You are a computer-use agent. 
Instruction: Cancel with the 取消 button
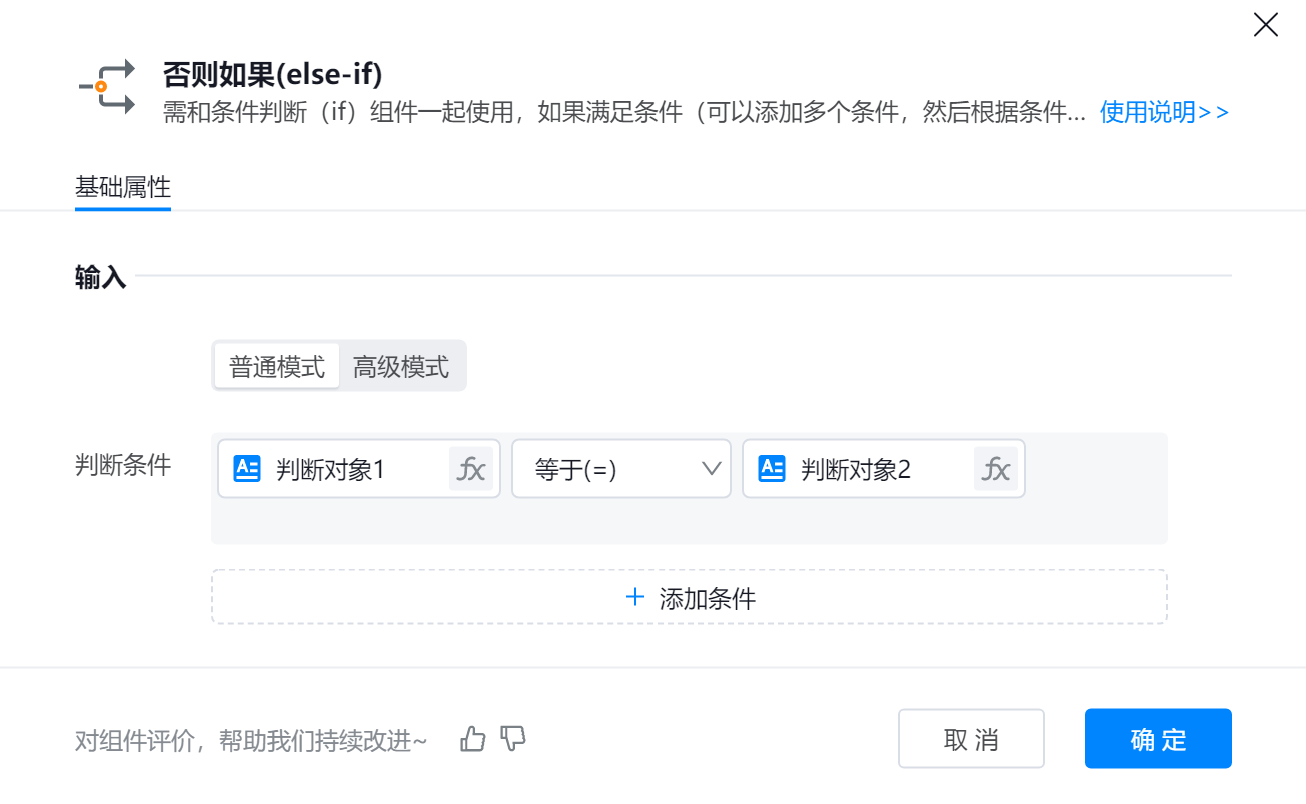pyautogui.click(x=971, y=739)
